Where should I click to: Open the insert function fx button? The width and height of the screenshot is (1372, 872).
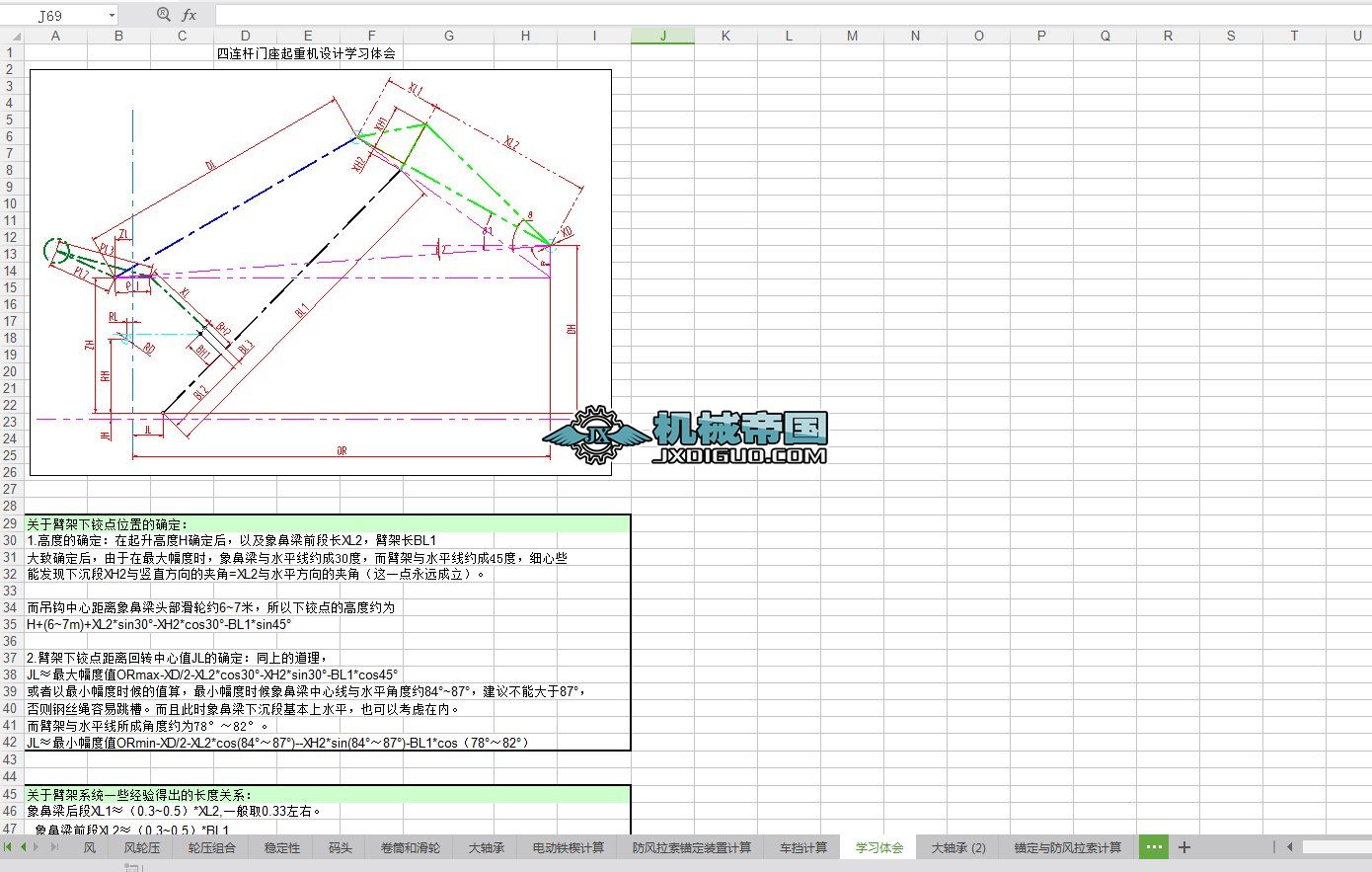190,15
